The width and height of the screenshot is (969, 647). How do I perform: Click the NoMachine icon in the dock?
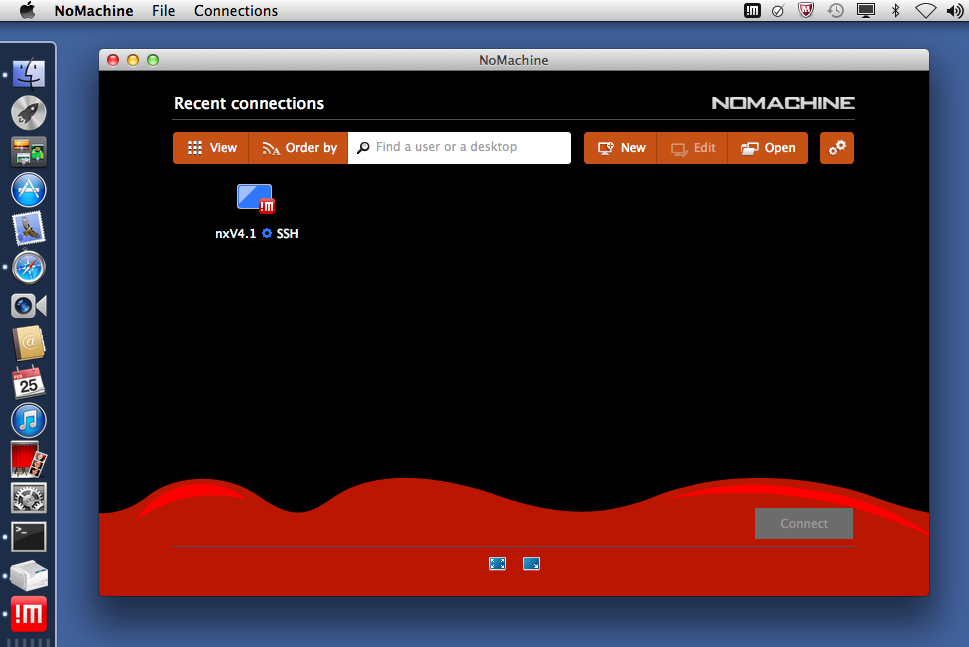28,614
